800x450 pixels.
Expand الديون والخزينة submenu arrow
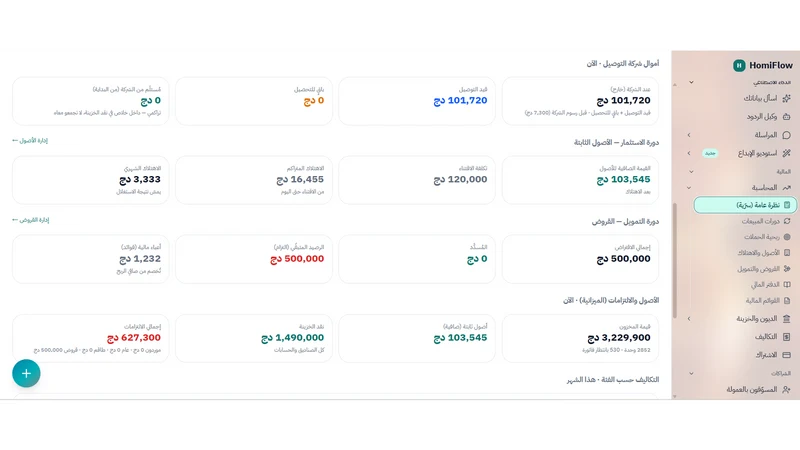tap(689, 319)
